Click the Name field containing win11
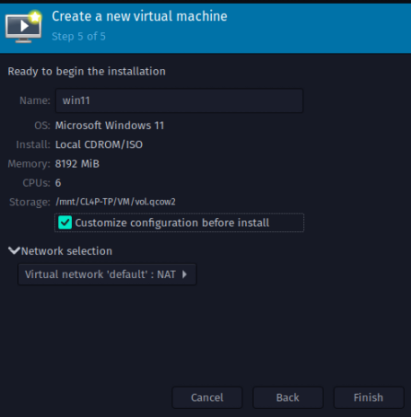This screenshot has width=411, height=417. [x=179, y=100]
